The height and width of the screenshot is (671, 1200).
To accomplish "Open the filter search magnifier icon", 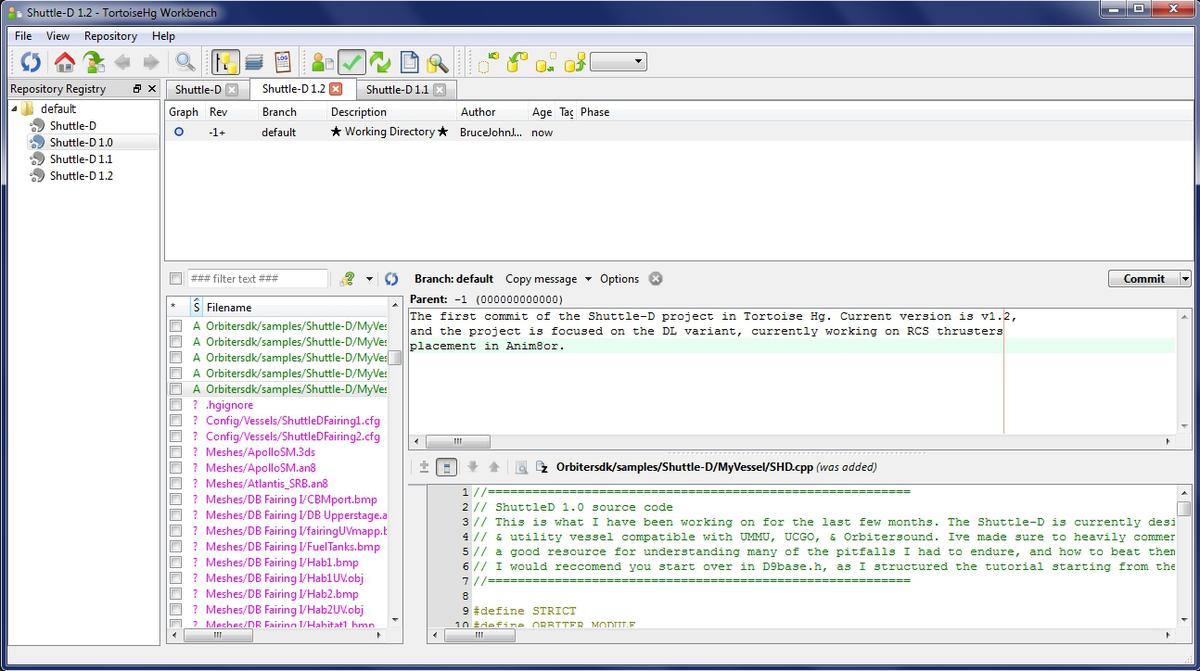I will pos(185,62).
